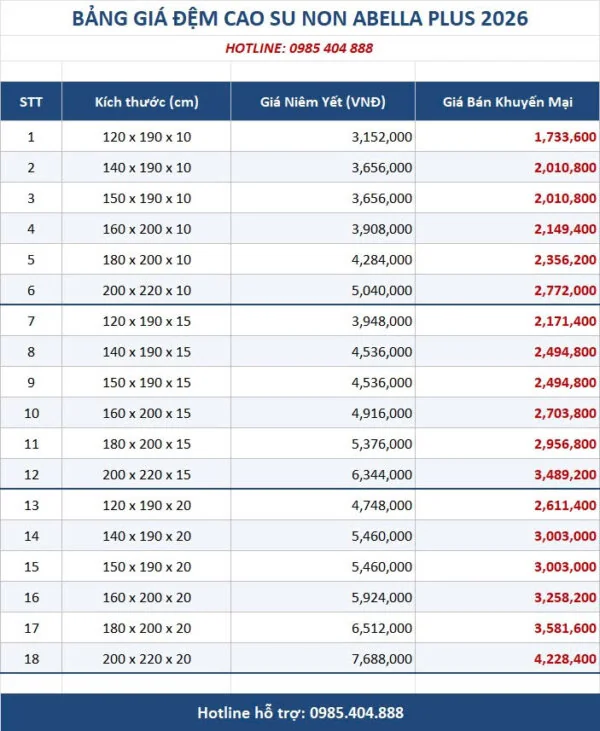Select row number 13 cell
The height and width of the screenshot is (731, 600).
click(x=31, y=505)
